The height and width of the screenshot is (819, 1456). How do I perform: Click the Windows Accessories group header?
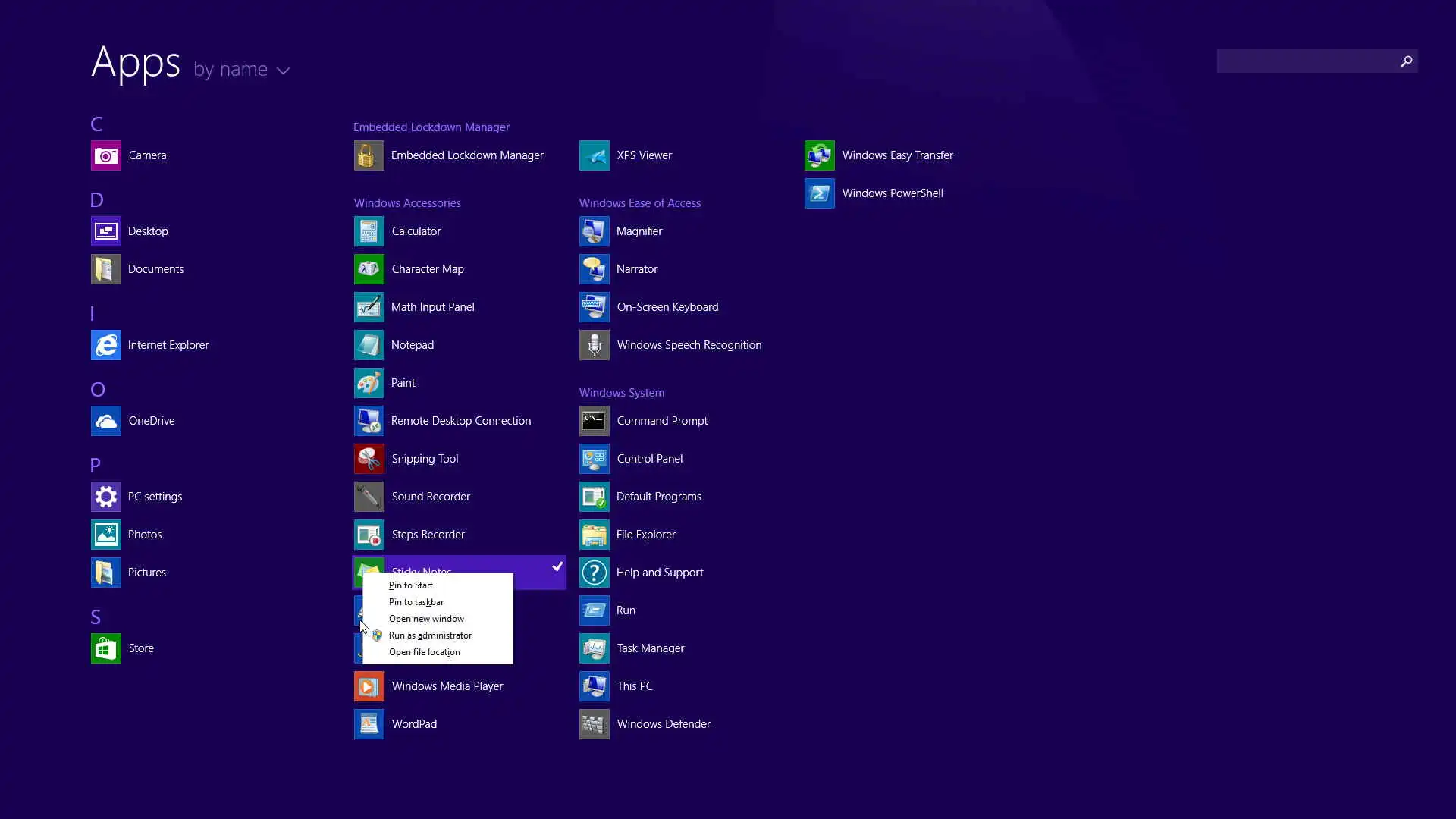(407, 203)
